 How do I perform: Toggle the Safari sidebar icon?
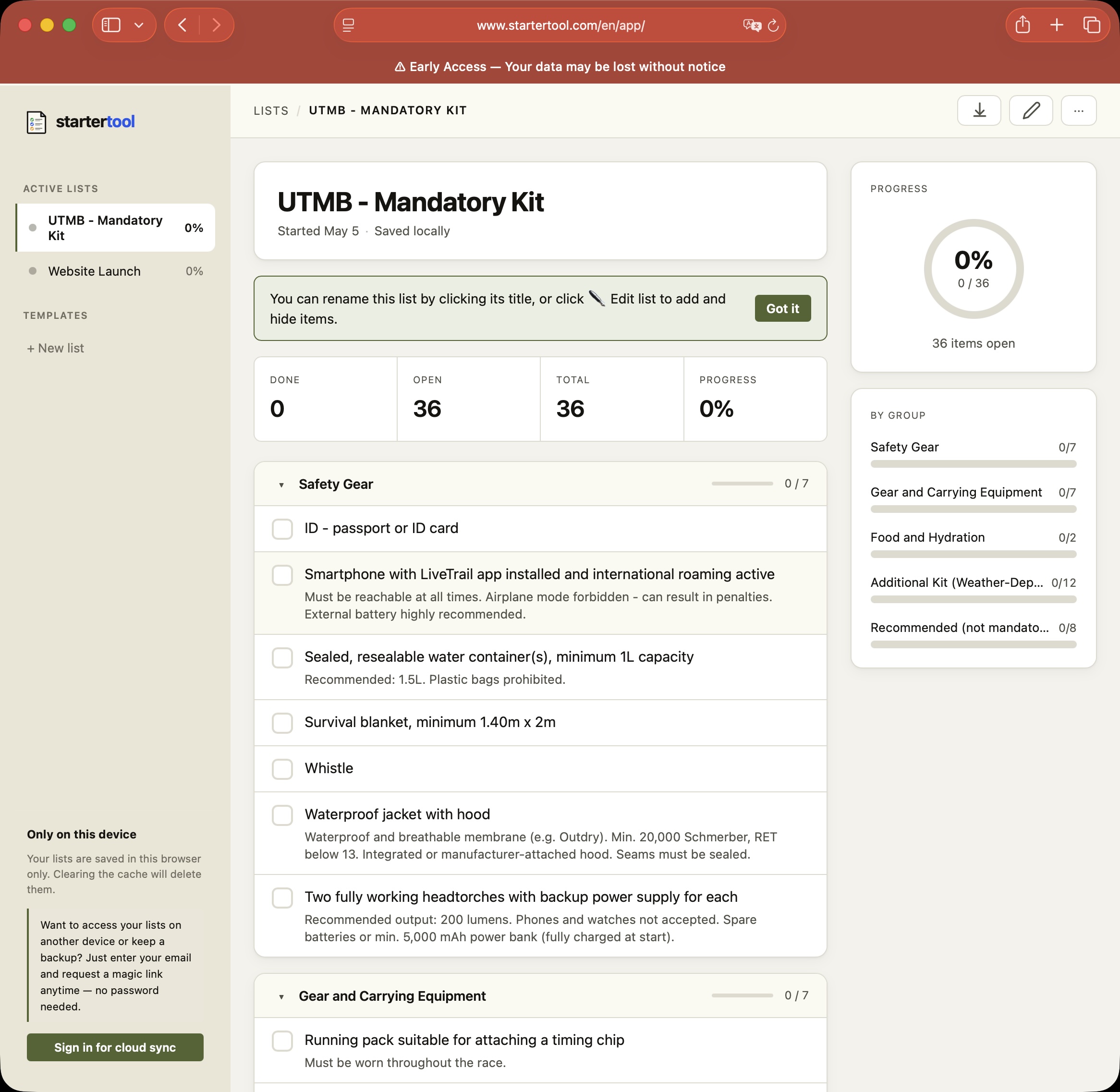(110, 25)
